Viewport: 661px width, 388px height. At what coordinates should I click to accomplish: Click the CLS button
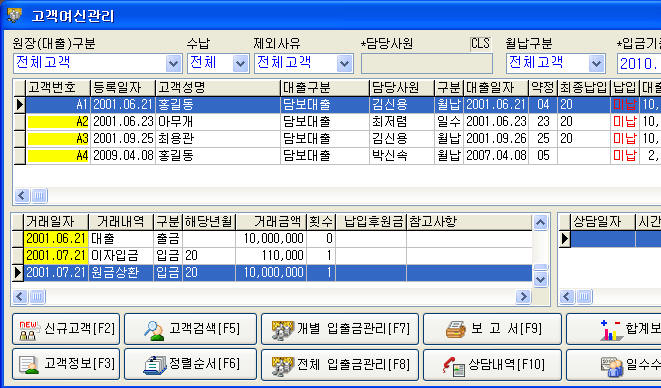481,43
